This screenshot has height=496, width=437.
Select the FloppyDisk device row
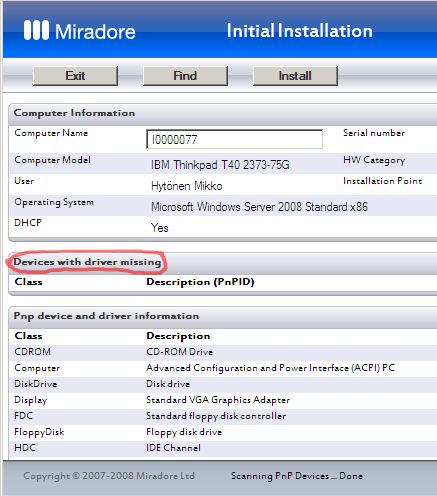tap(223, 432)
